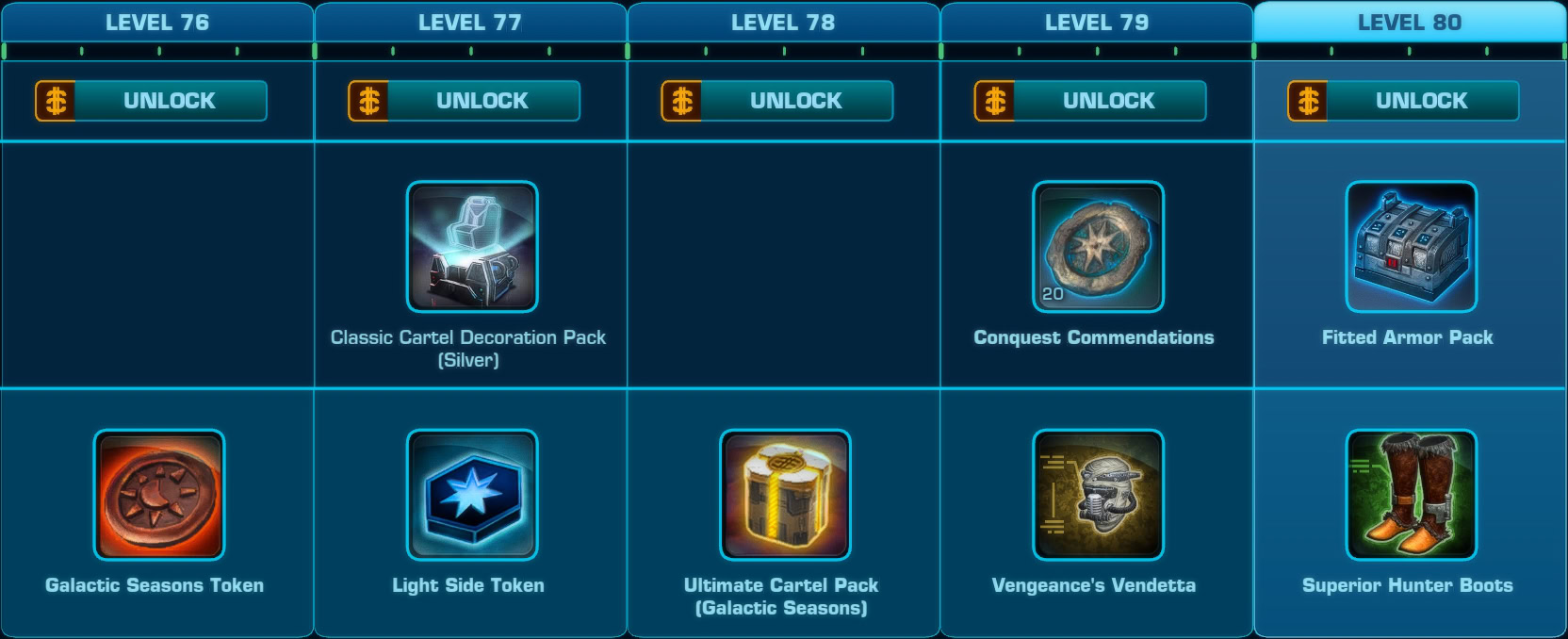This screenshot has width=1568, height=639.
Task: Select the Conquest Commendations medallion icon
Action: [x=1098, y=247]
